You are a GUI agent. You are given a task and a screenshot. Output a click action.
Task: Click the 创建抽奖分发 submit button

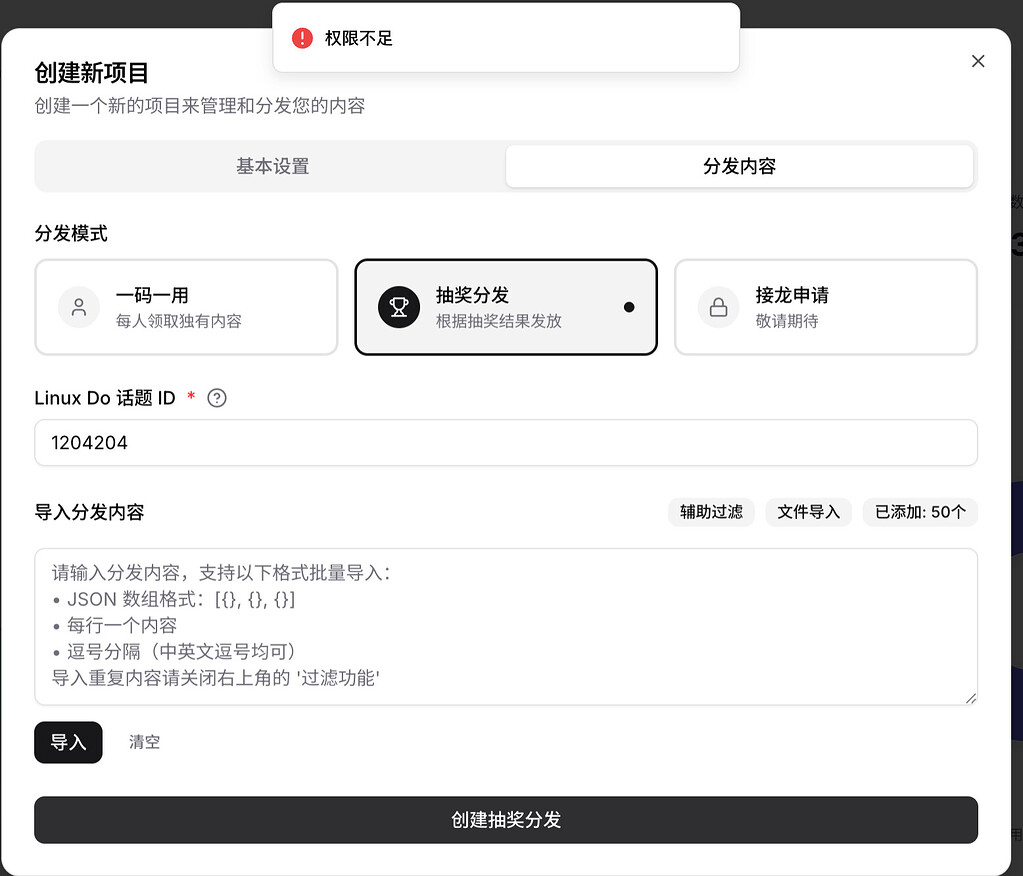(506, 820)
